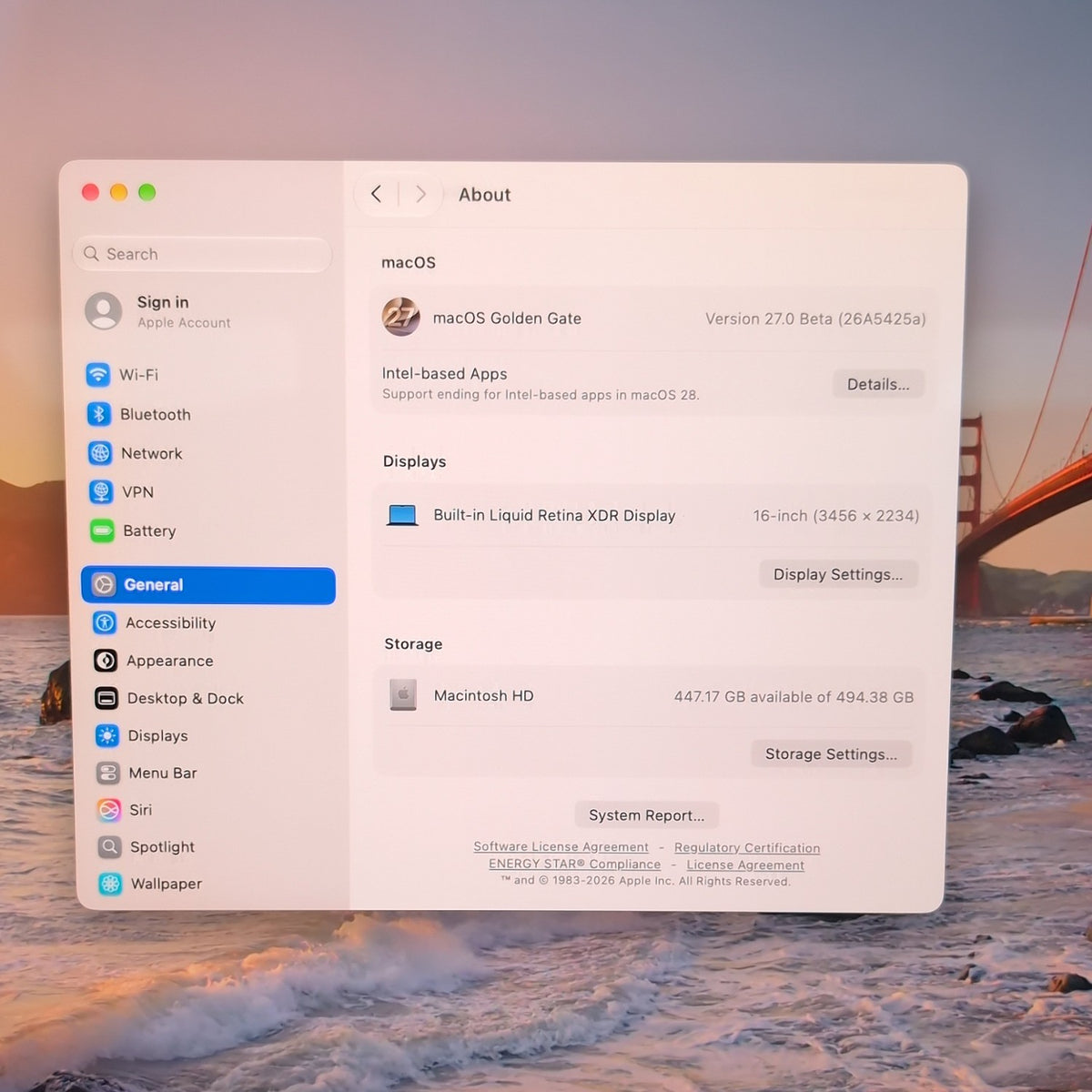Click the yellow minimize window button
Viewport: 1092px width, 1092px height.
tap(118, 192)
